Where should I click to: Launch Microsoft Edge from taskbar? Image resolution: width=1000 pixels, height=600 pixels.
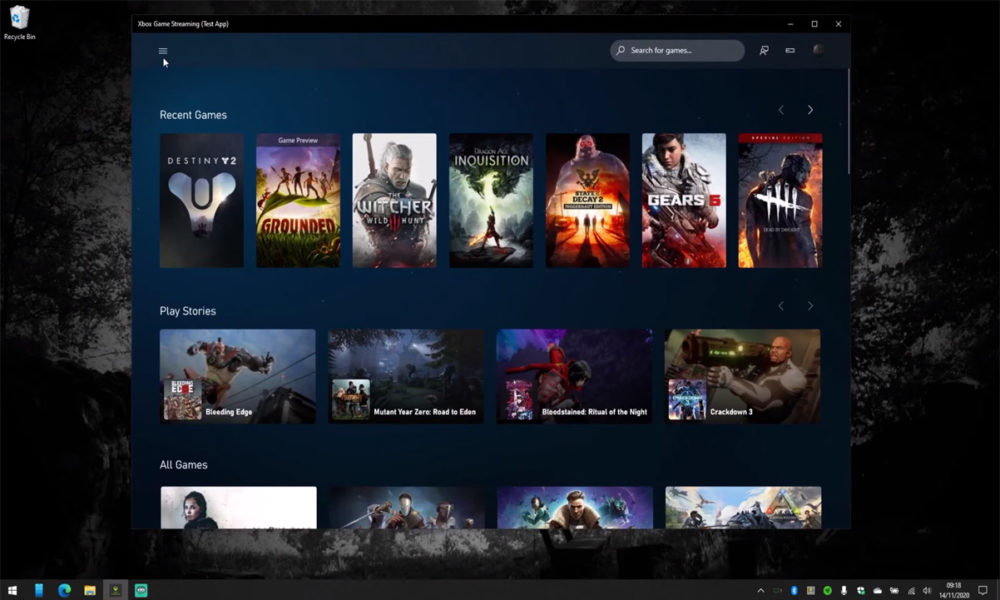[x=64, y=590]
